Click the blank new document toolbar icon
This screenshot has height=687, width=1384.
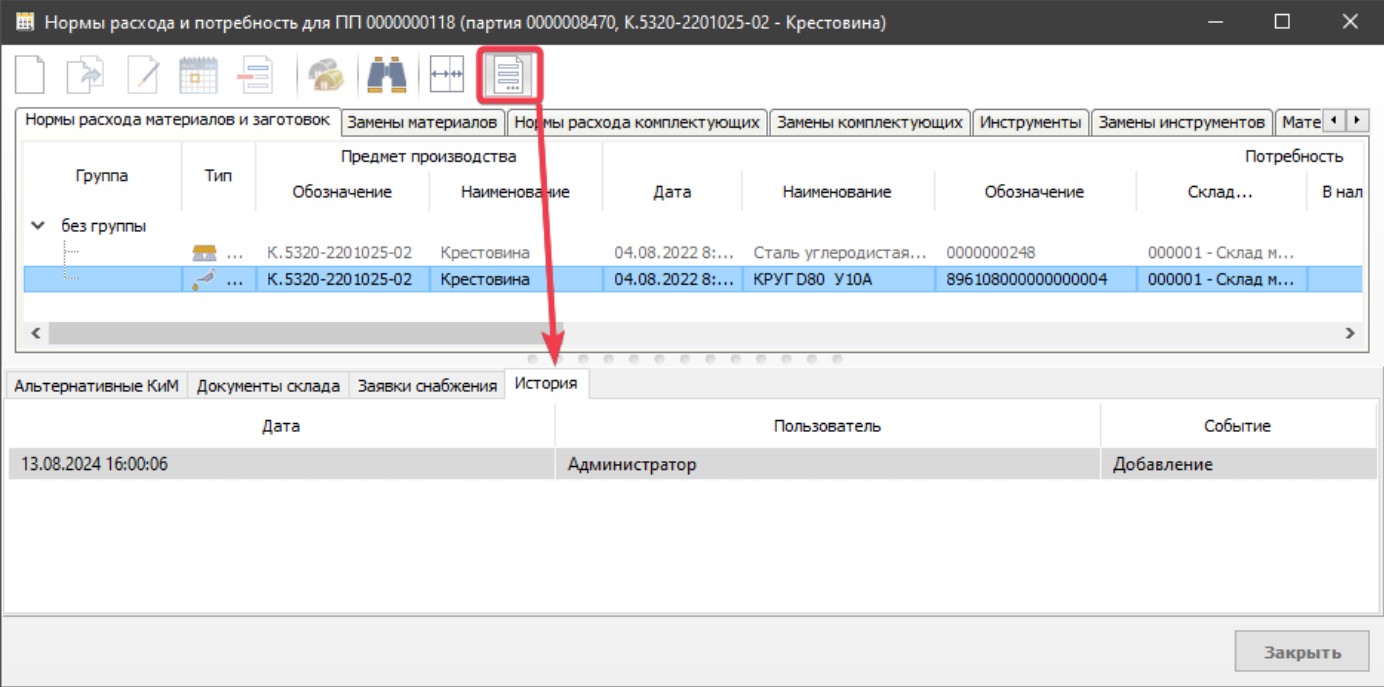click(x=30, y=76)
